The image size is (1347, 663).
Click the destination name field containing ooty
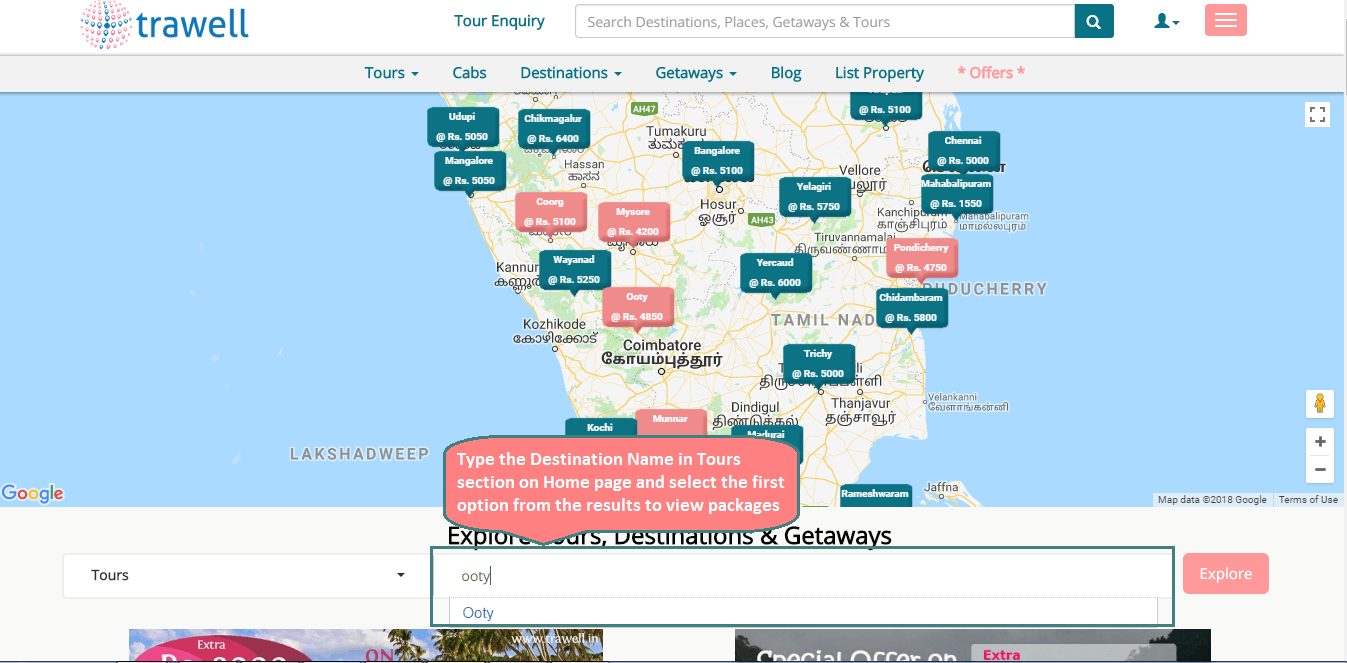[x=803, y=575]
